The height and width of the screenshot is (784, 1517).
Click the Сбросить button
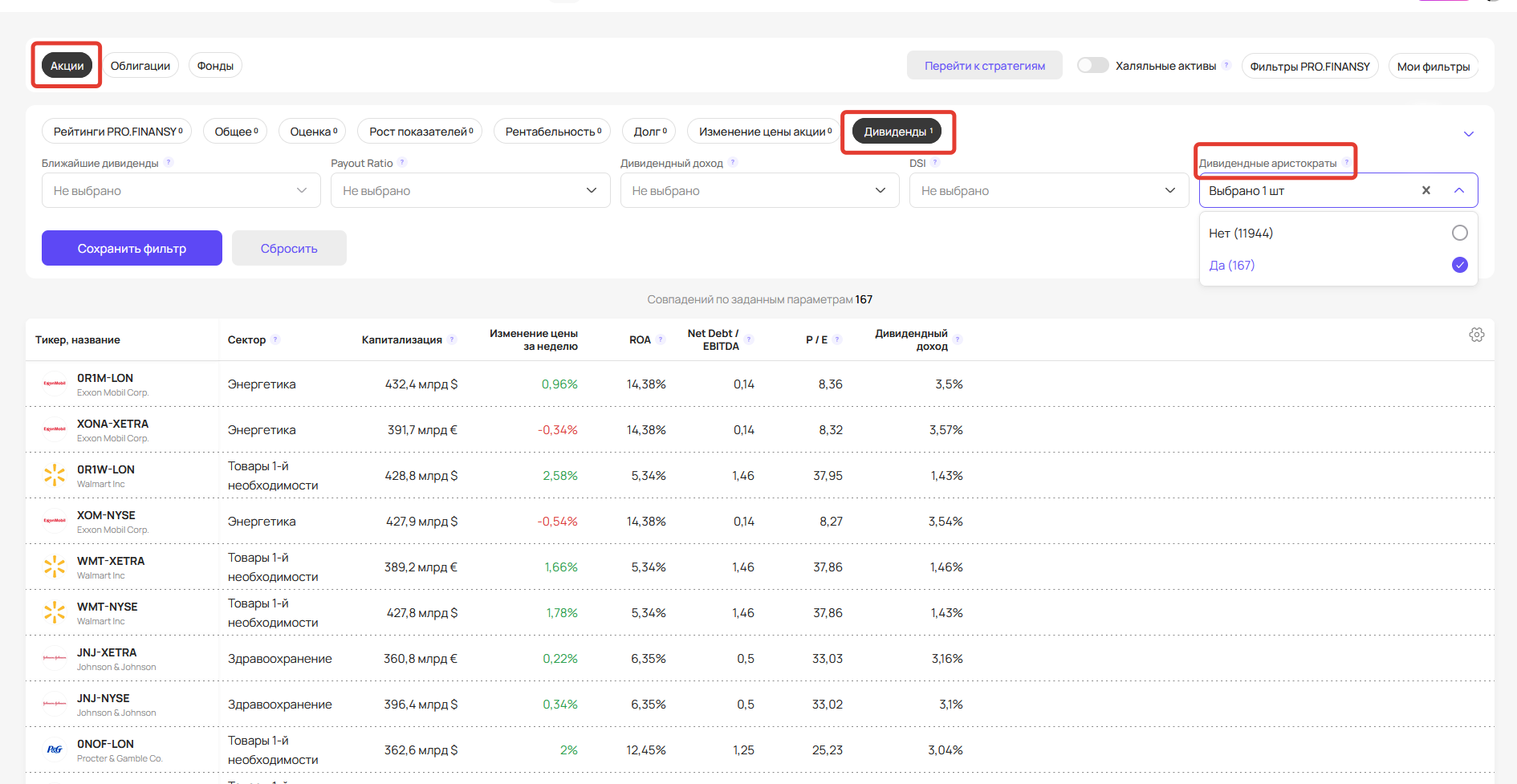point(289,248)
